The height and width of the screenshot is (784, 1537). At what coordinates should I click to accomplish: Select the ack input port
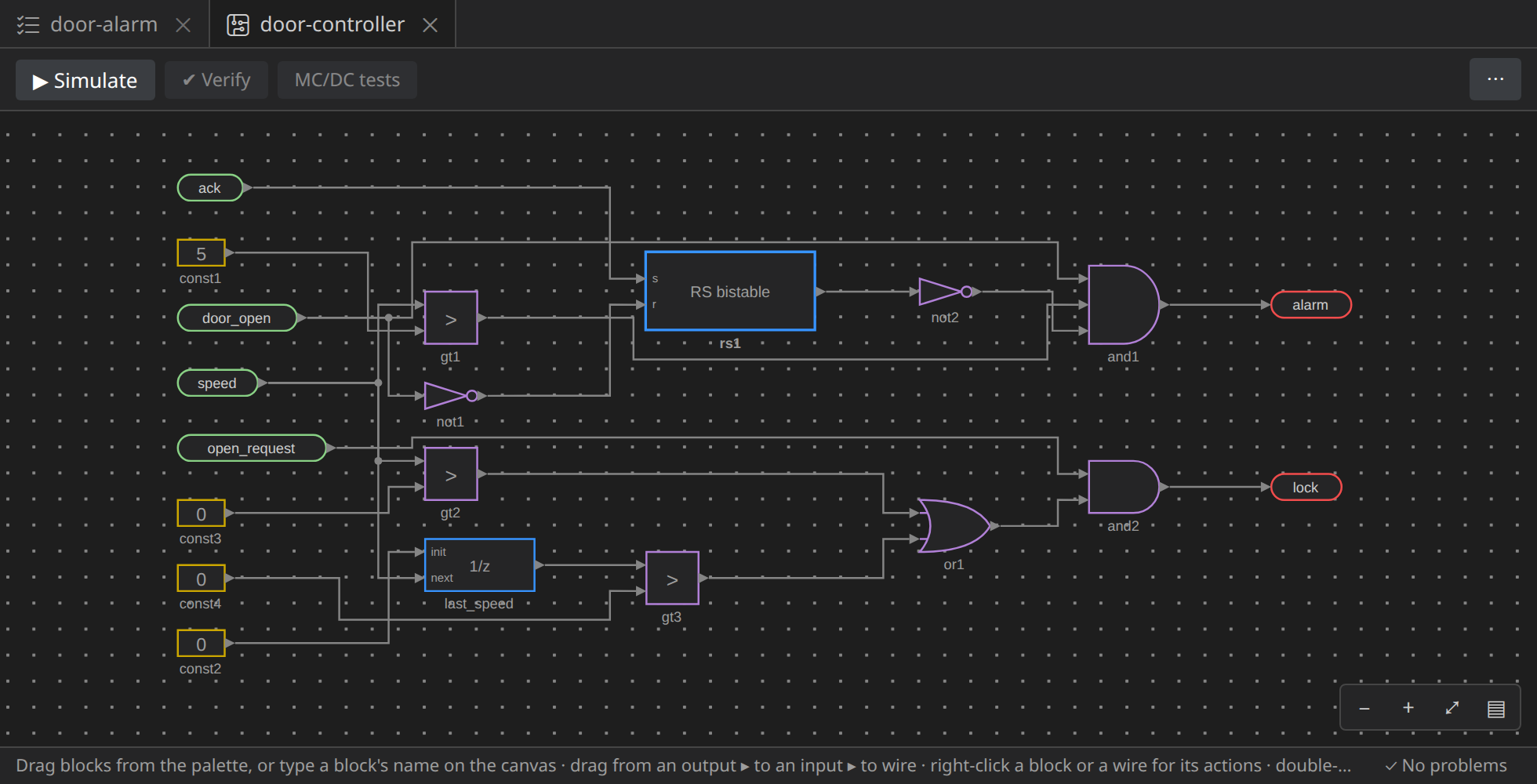(210, 187)
